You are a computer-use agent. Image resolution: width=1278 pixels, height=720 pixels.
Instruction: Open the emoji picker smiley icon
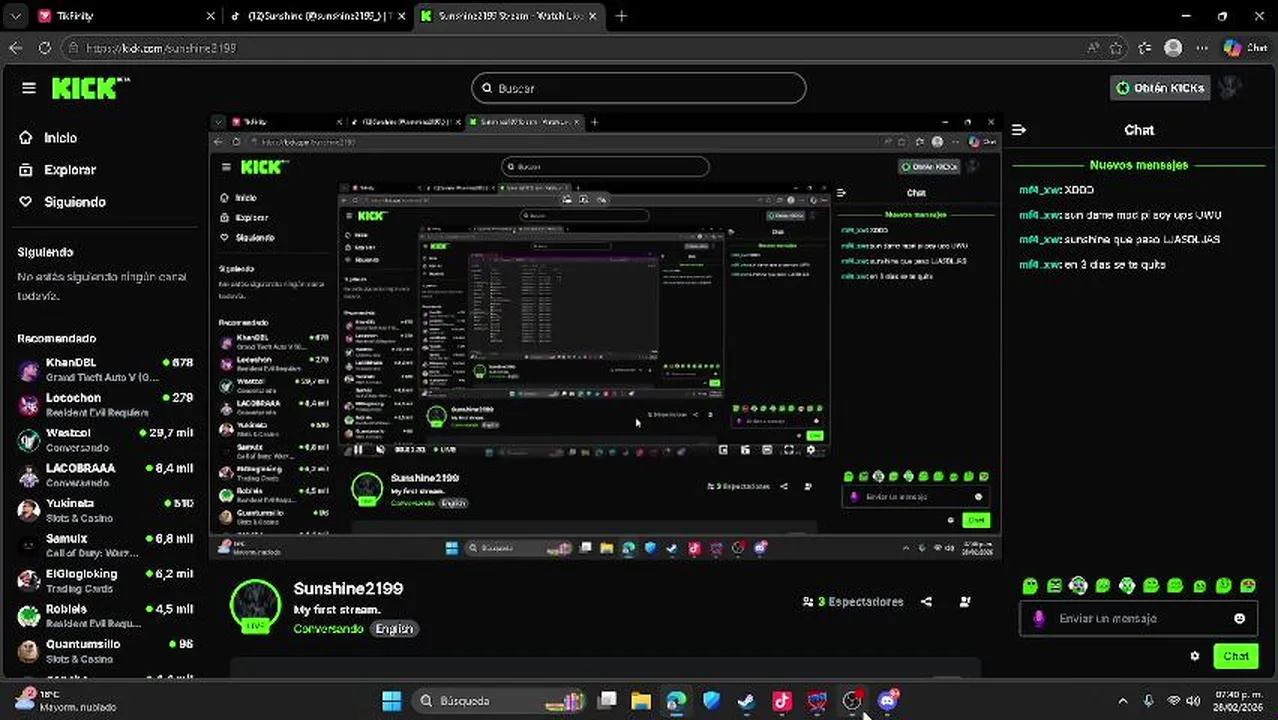point(1239,619)
